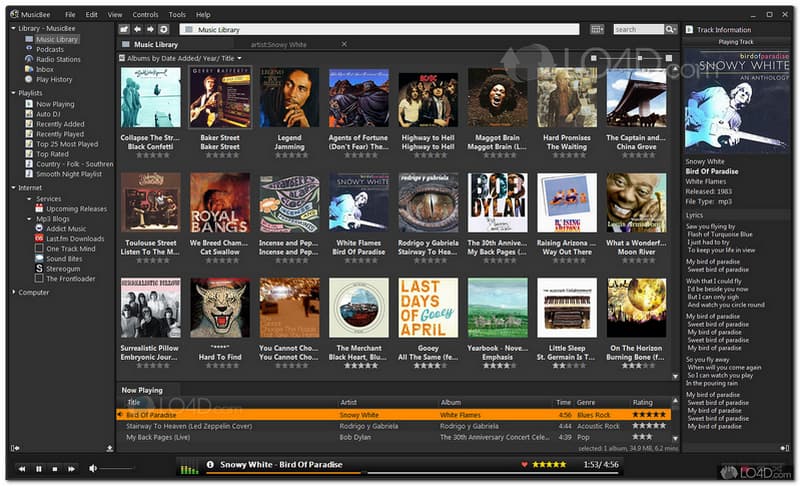Viewport: 800px width, 486px height.
Task: Expand the Computer tree section
Action: click(x=13, y=292)
